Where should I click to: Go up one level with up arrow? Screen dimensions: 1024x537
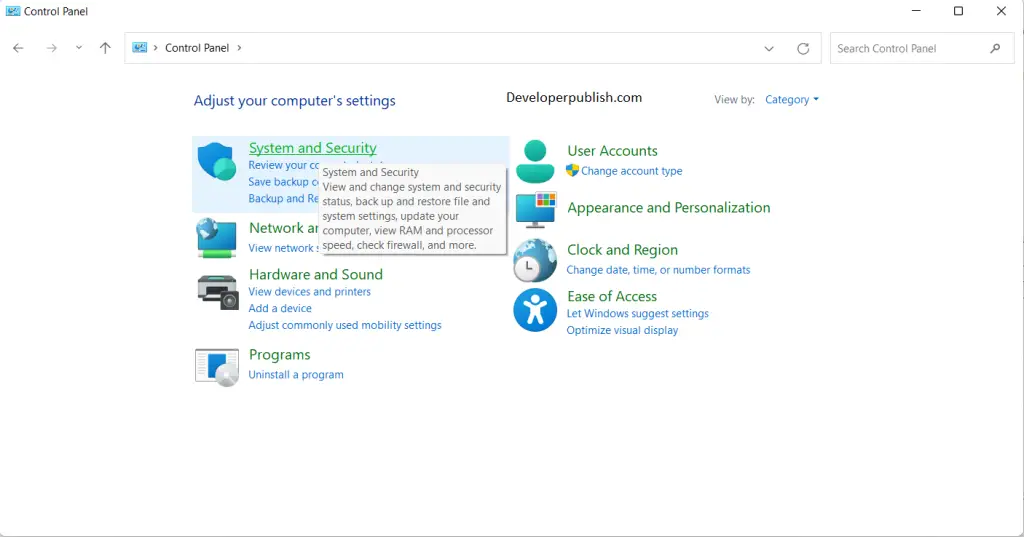pyautogui.click(x=105, y=48)
